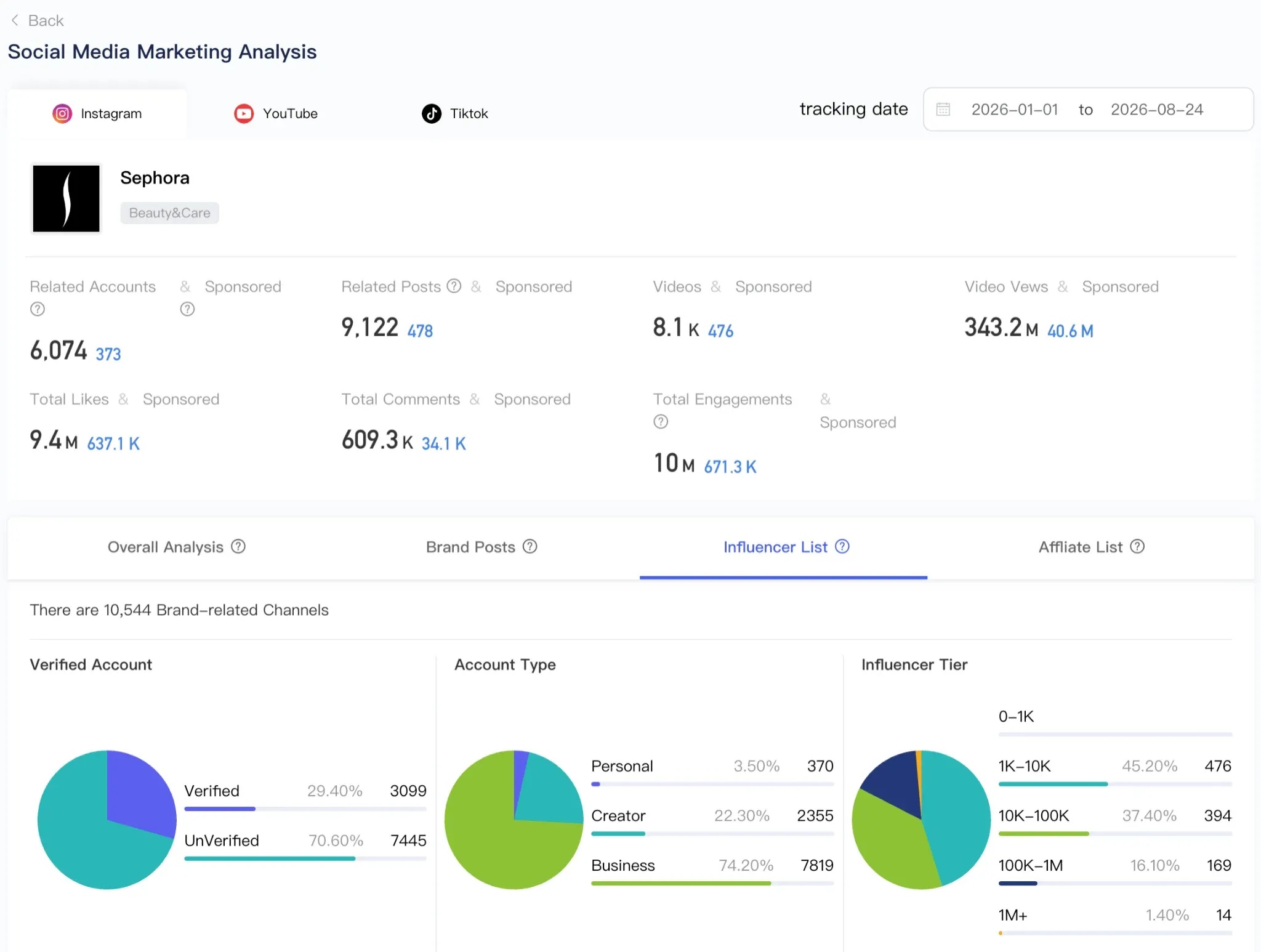
Task: Select the Verified legend label
Action: coord(212,791)
